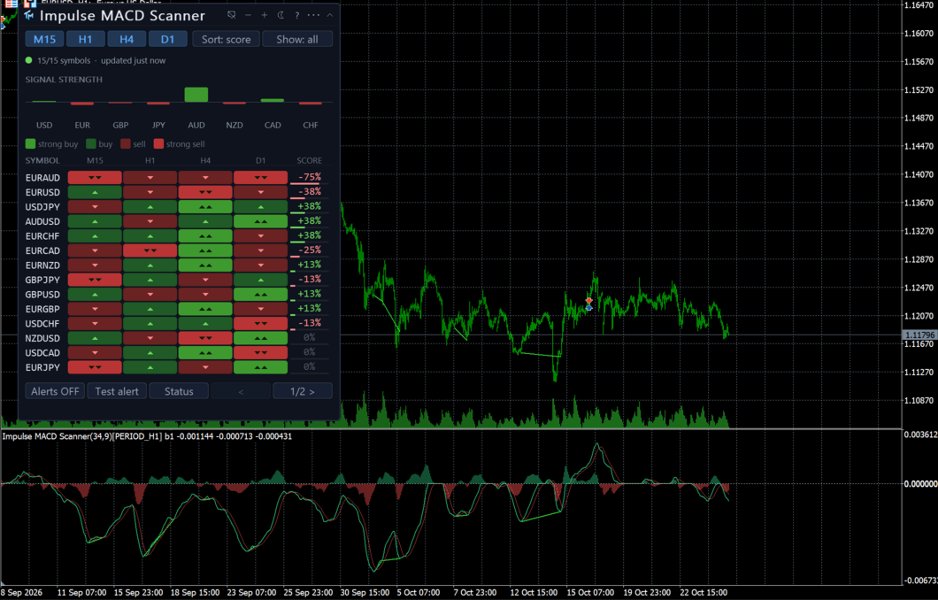Collapse the scanner panel with the chevron

[x=330, y=15]
